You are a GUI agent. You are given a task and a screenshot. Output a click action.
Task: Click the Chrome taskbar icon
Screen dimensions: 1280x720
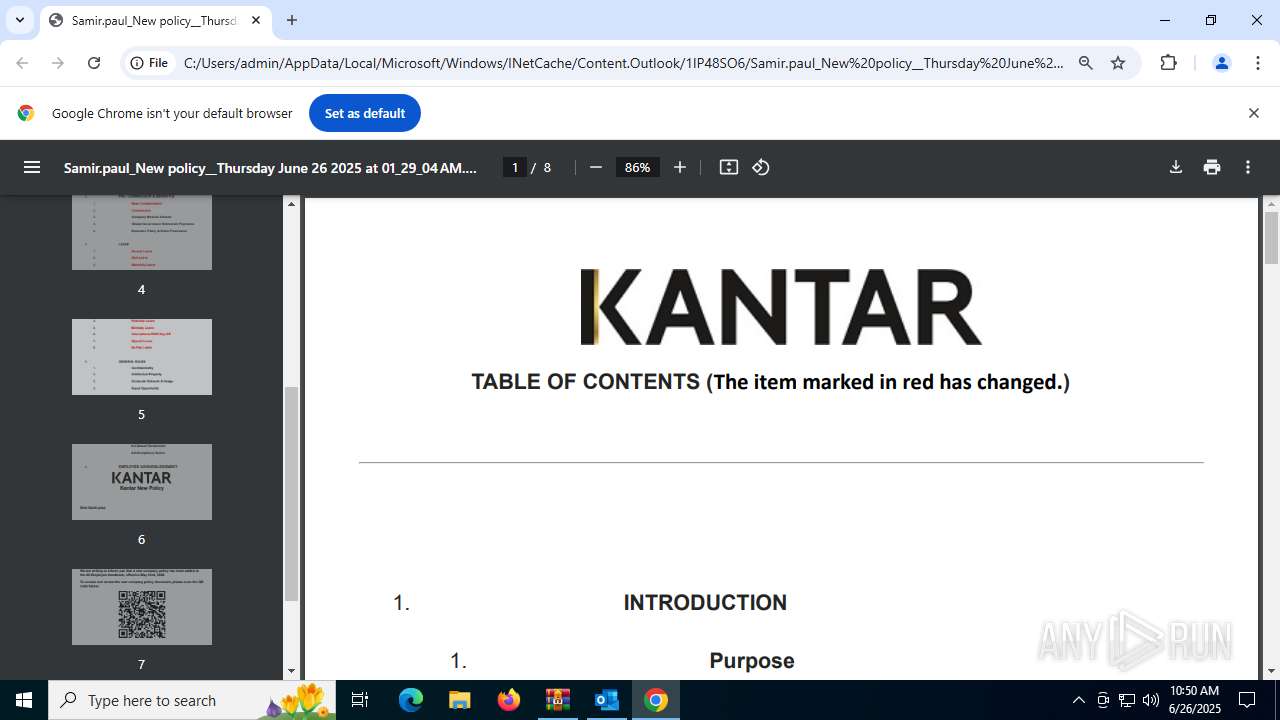tap(656, 700)
